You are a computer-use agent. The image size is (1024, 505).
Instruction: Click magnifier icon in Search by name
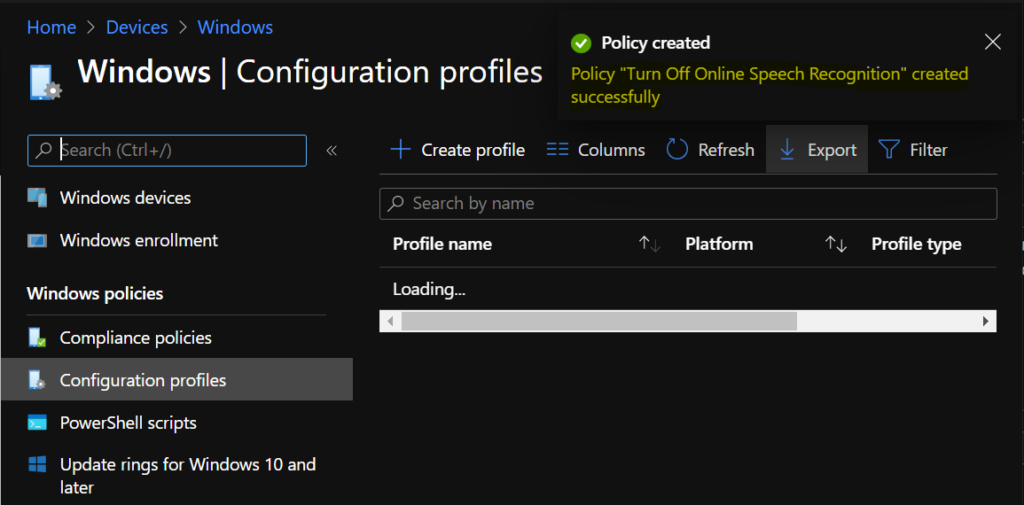395,204
